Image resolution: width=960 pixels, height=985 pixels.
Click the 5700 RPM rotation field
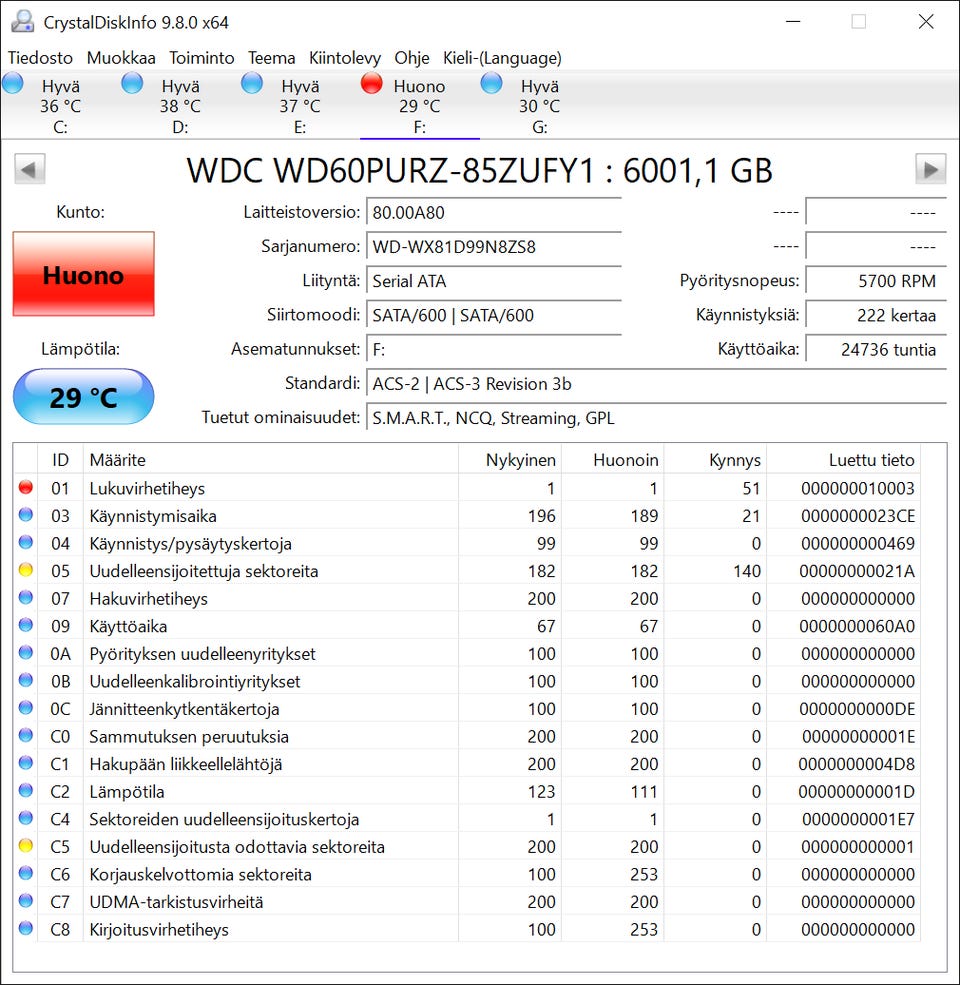point(876,281)
